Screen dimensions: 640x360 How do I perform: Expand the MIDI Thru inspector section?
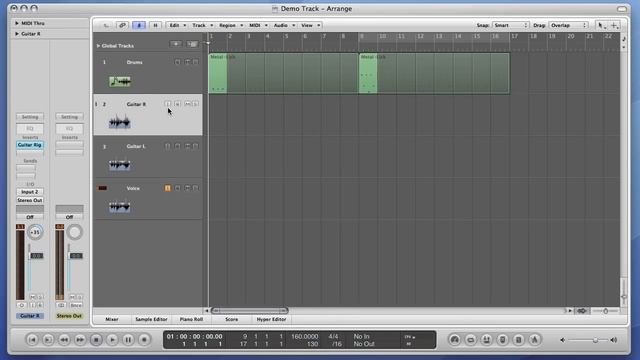pos(17,23)
